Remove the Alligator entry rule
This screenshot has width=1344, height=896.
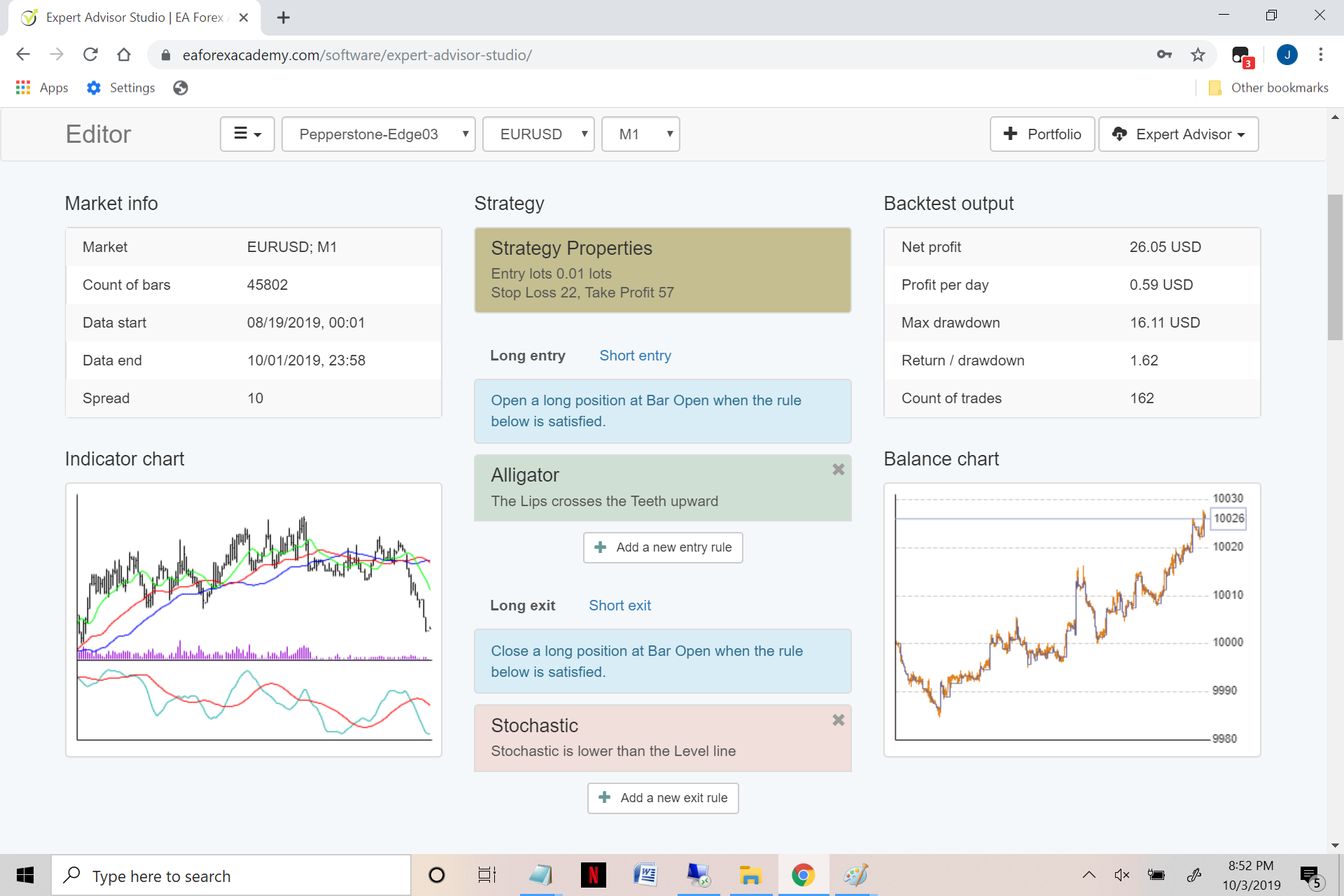[838, 470]
